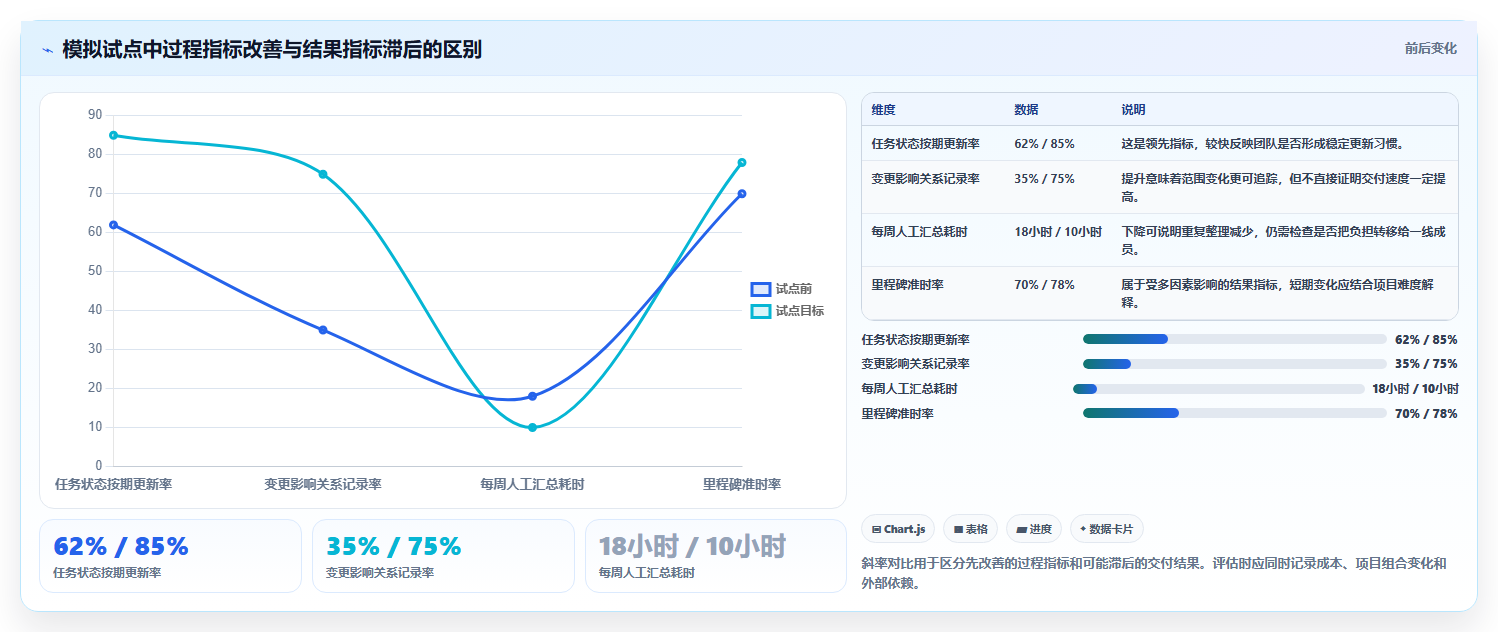The height and width of the screenshot is (632, 1498).
Task: Select the 表格 tag chip
Action: [970, 529]
